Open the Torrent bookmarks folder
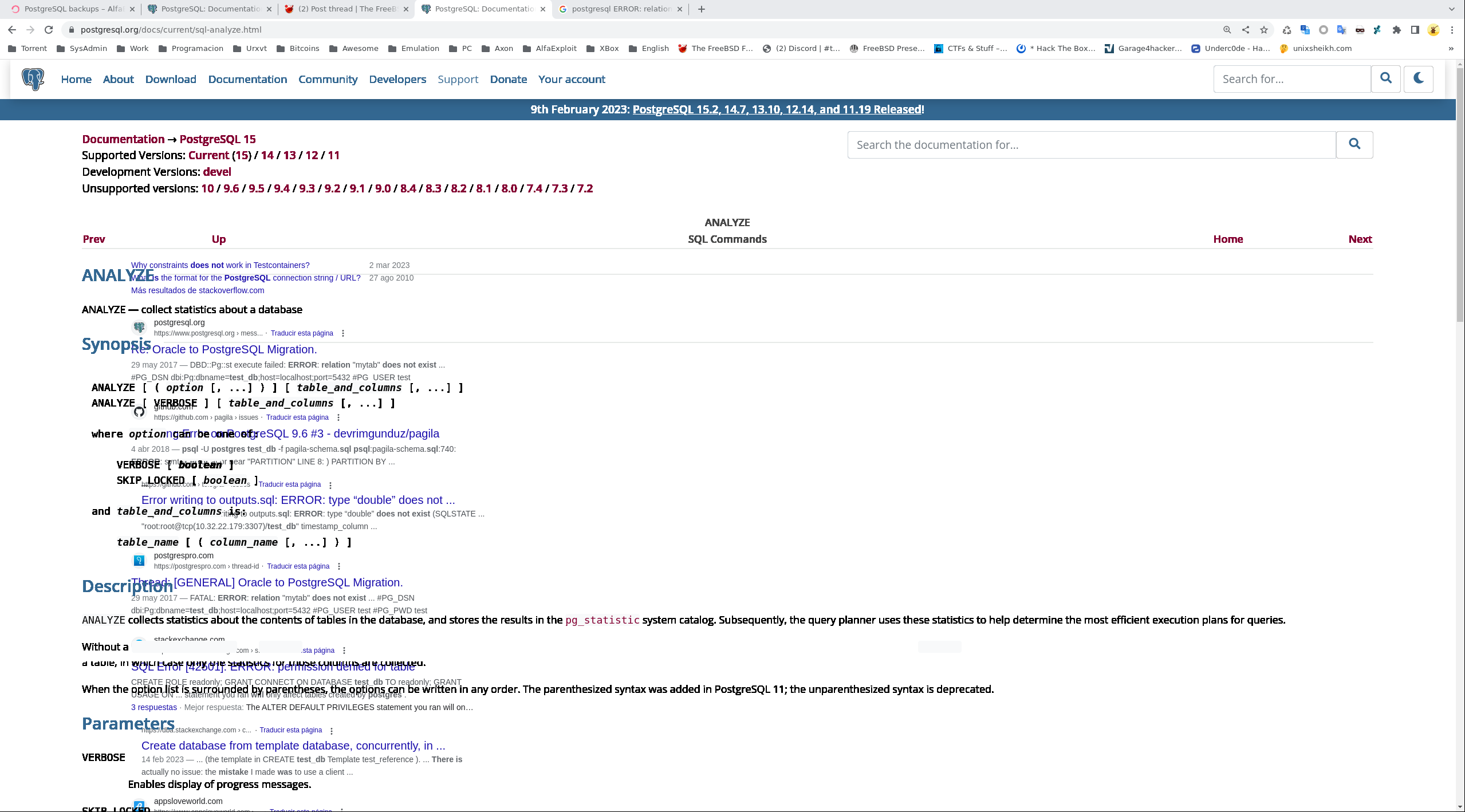The height and width of the screenshot is (812, 1465). click(x=27, y=49)
